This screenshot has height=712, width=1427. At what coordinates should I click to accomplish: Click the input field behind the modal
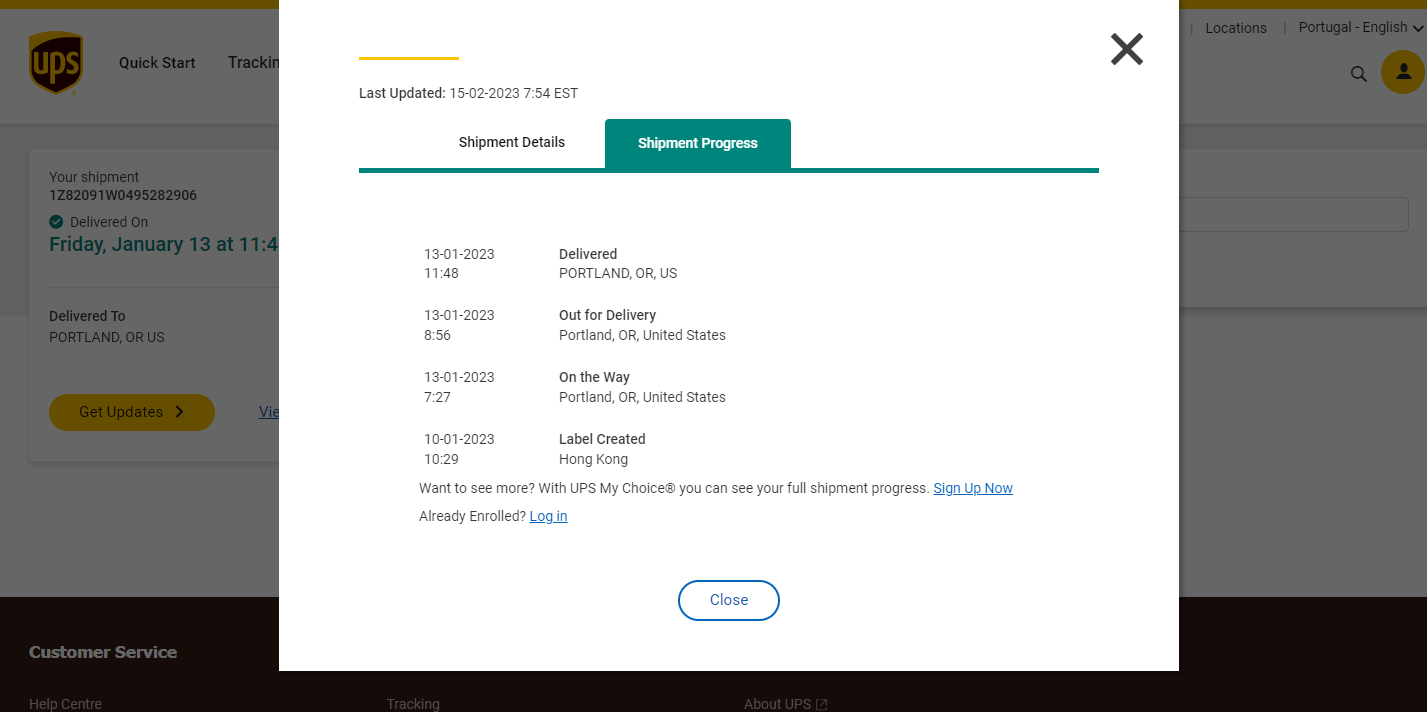1294,214
